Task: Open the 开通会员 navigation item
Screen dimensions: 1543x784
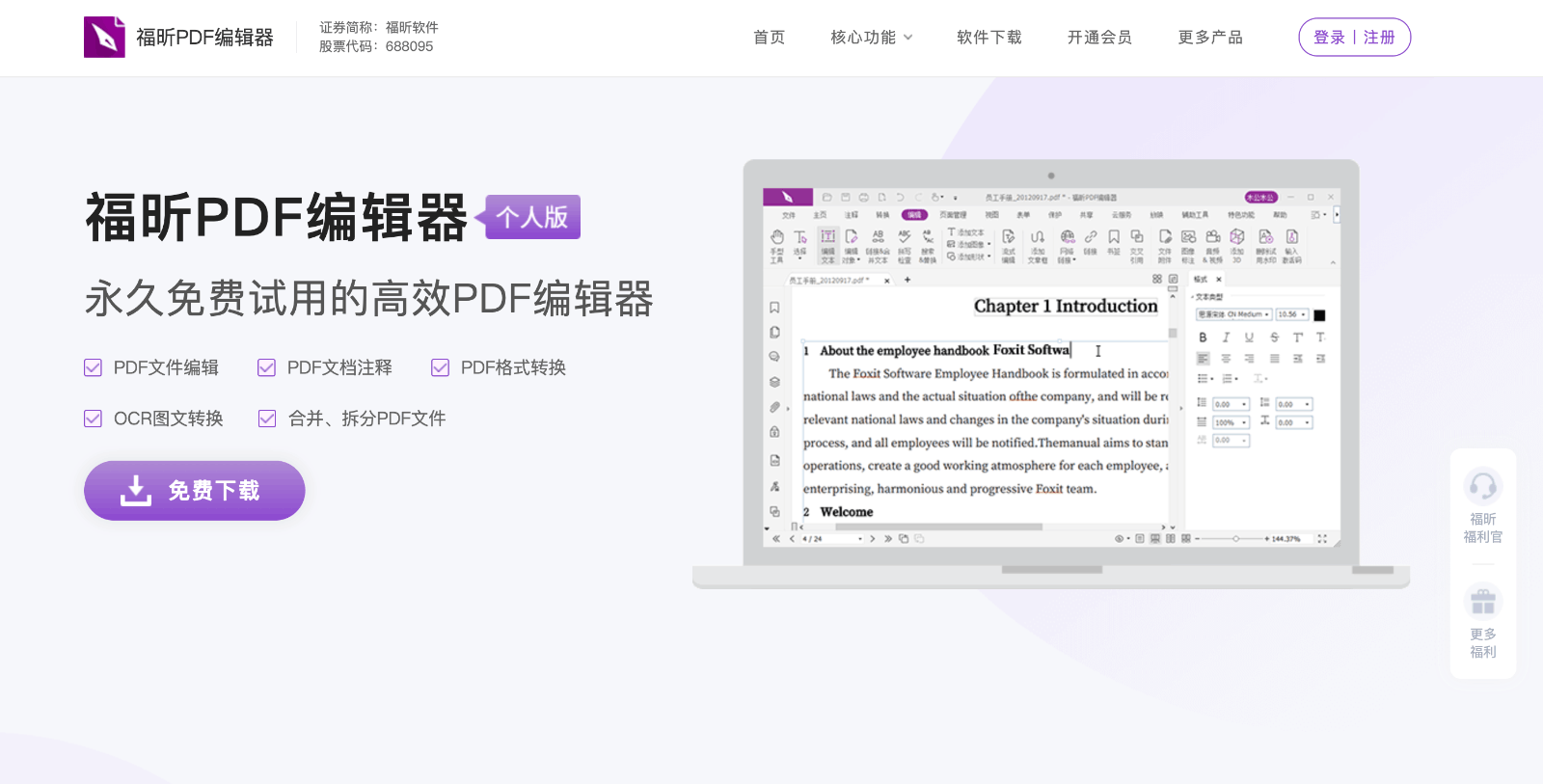Action: [1100, 38]
